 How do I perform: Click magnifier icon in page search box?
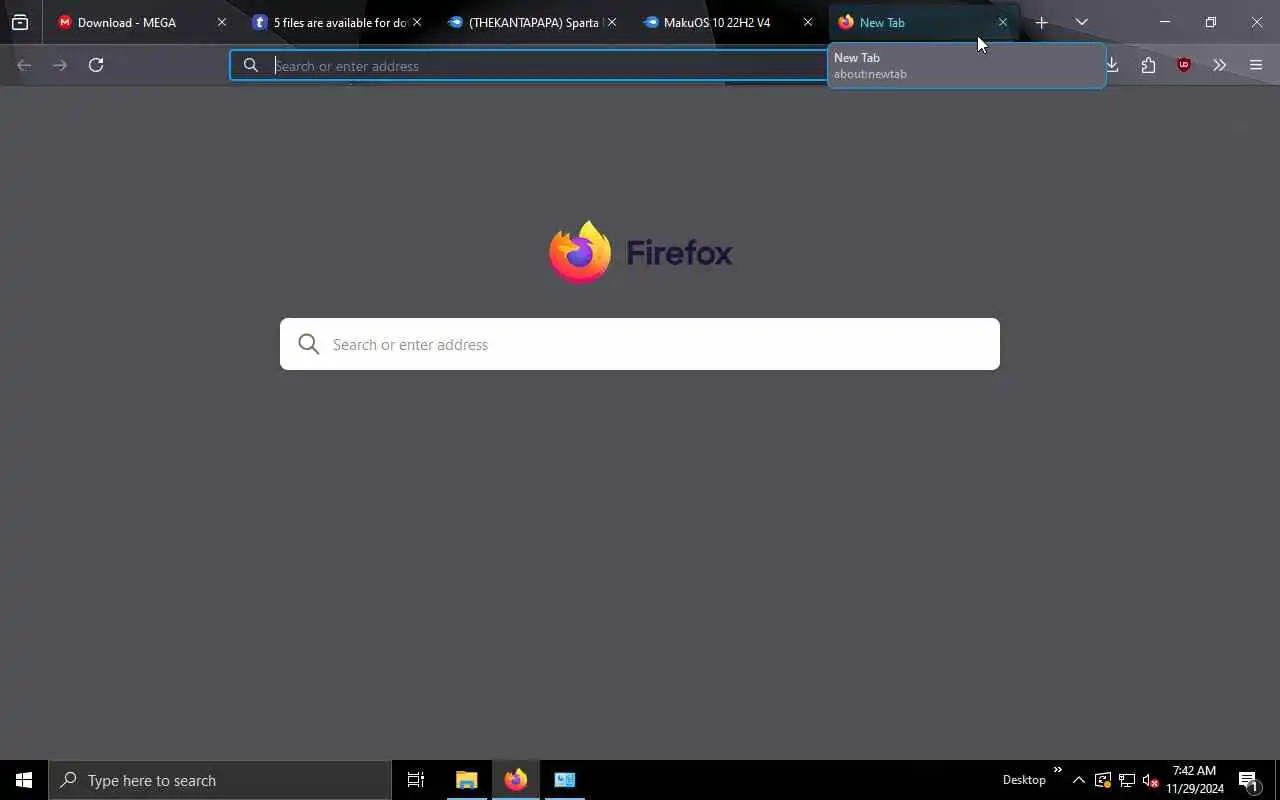(x=309, y=344)
